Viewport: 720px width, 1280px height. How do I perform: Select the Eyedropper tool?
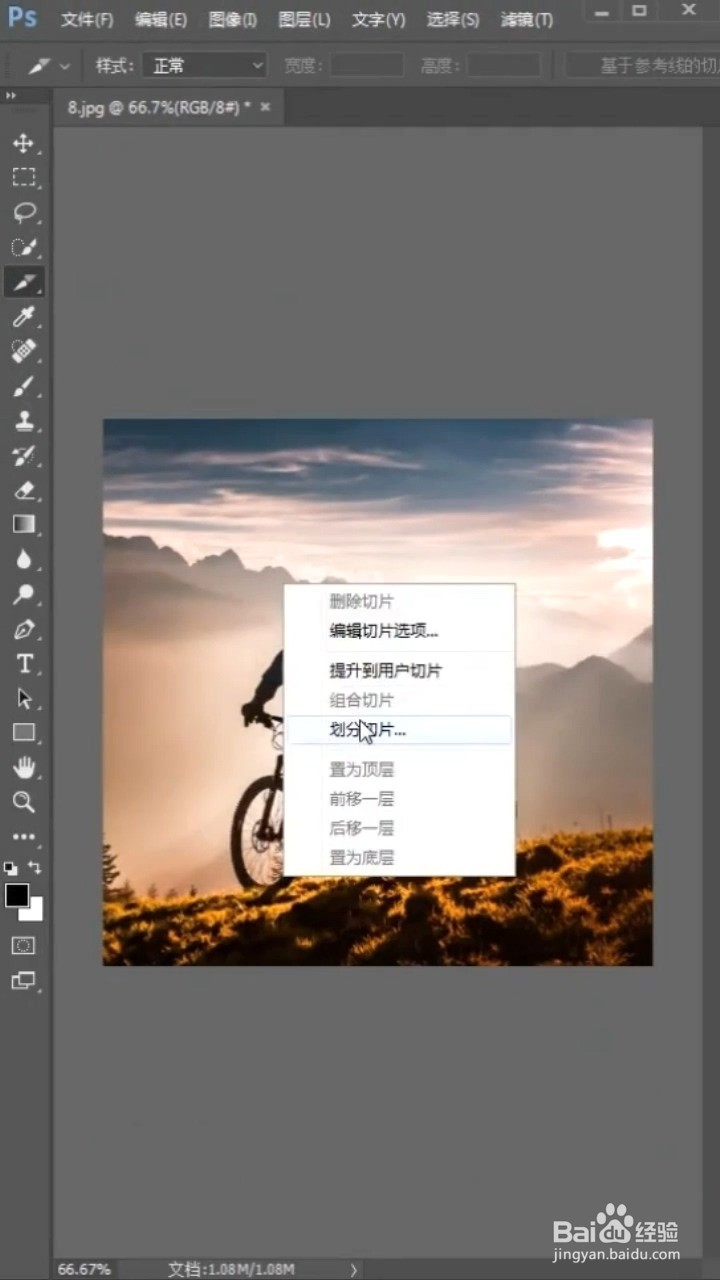pyautogui.click(x=23, y=317)
